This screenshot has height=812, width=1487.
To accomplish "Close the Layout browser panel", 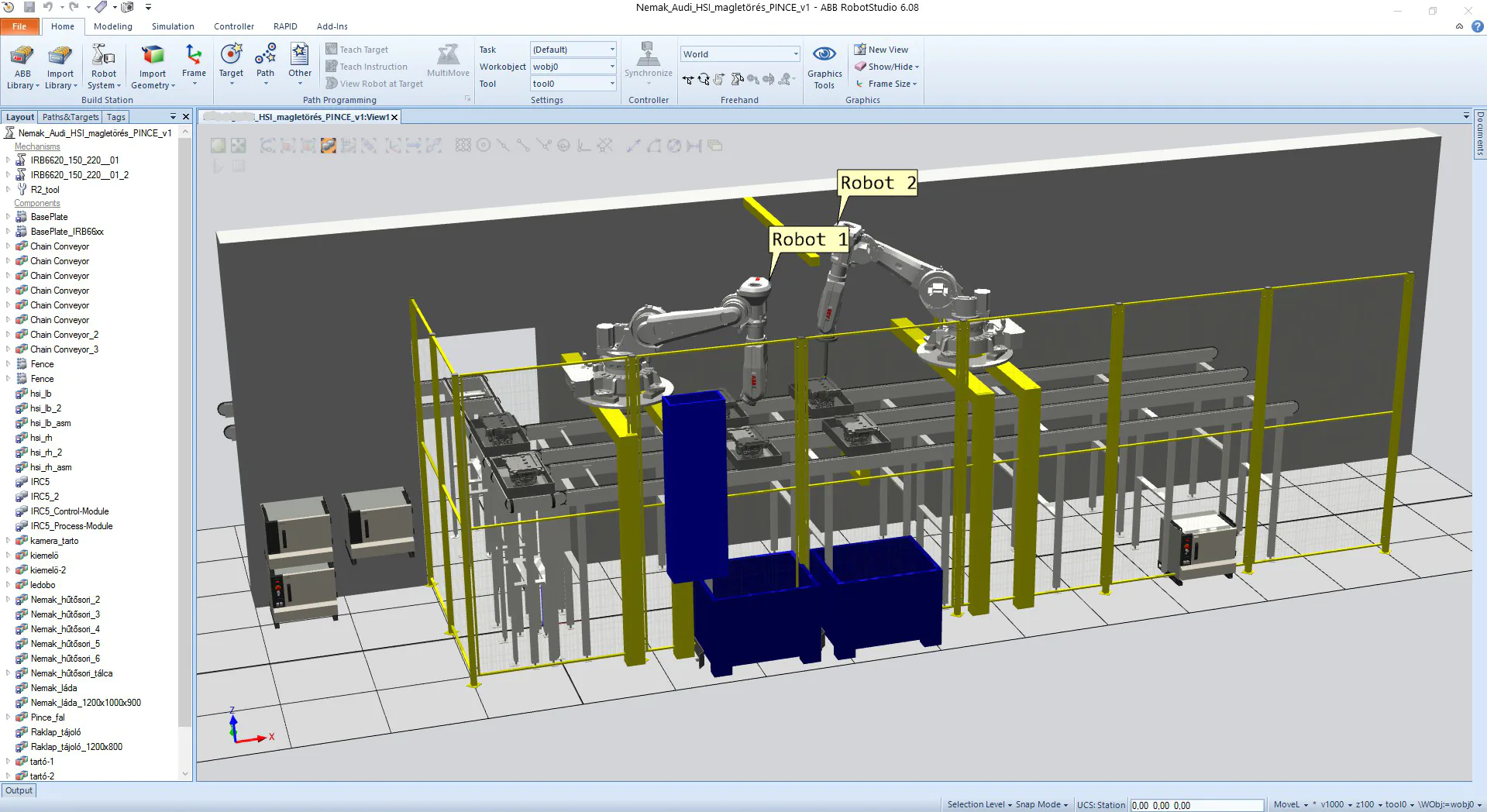I will tap(186, 117).
